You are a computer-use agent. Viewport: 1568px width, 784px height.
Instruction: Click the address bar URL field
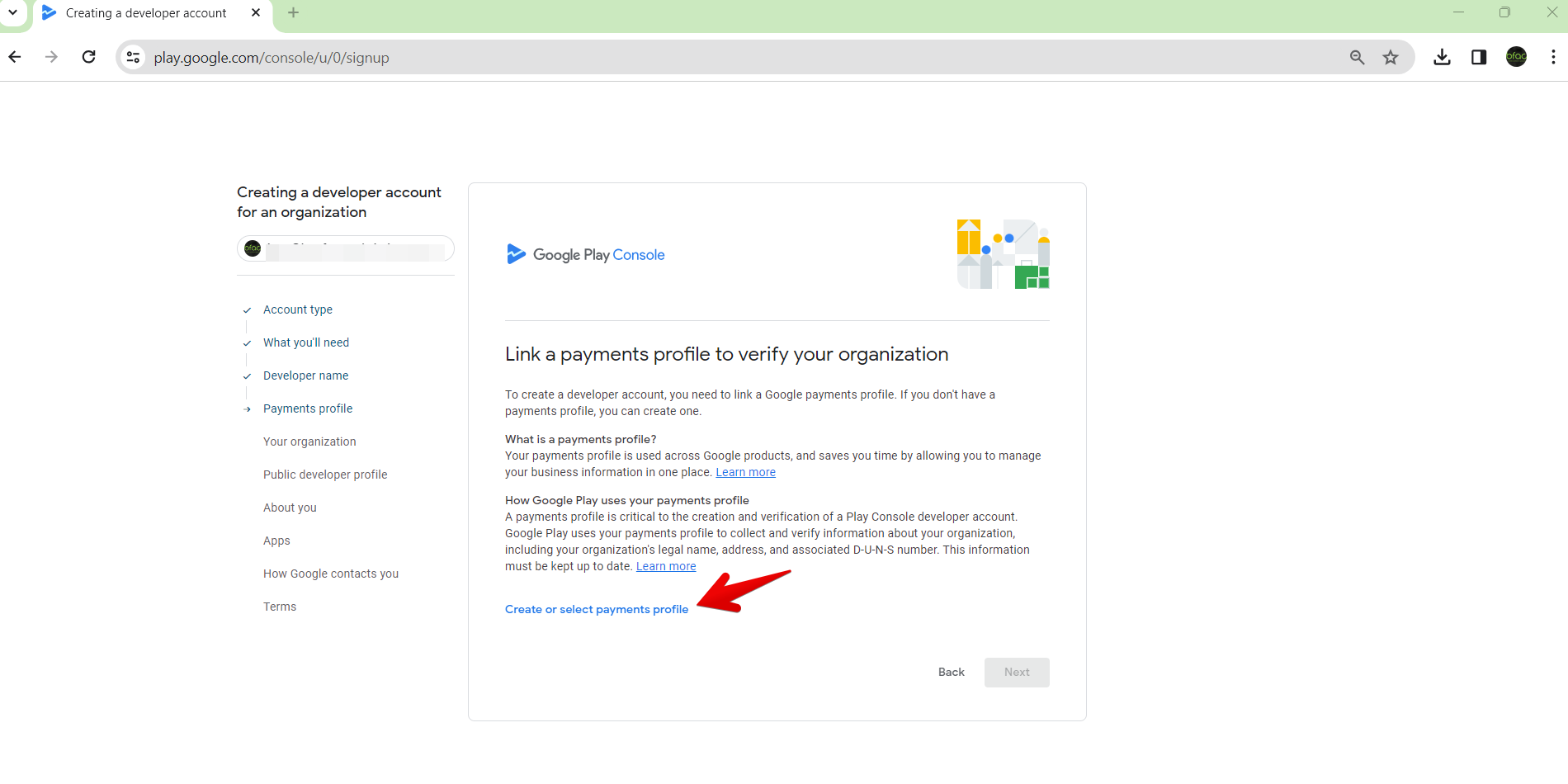click(x=660, y=57)
